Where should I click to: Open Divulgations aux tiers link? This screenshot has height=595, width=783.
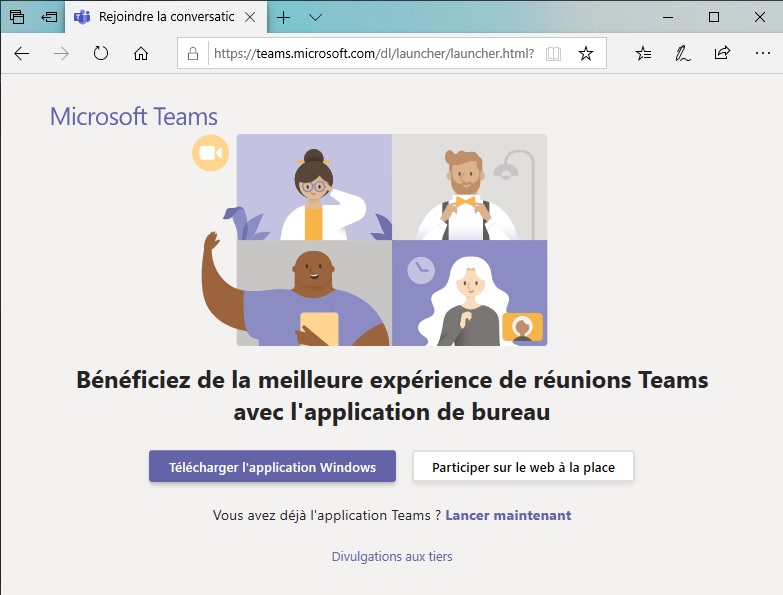pos(392,556)
